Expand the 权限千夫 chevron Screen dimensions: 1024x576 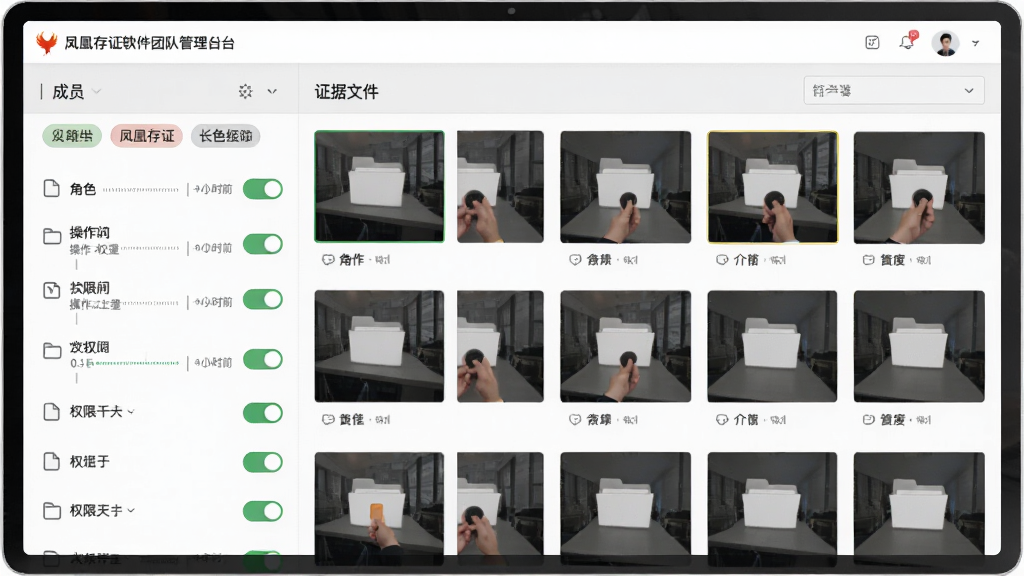click(131, 412)
